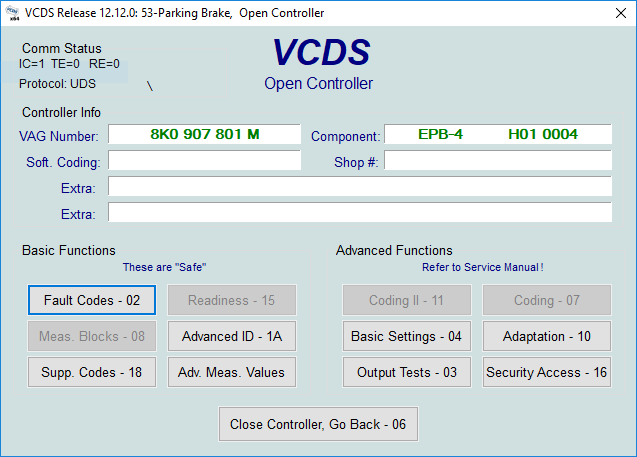Start Output Tests - 03
The image size is (637, 457).
407,372
